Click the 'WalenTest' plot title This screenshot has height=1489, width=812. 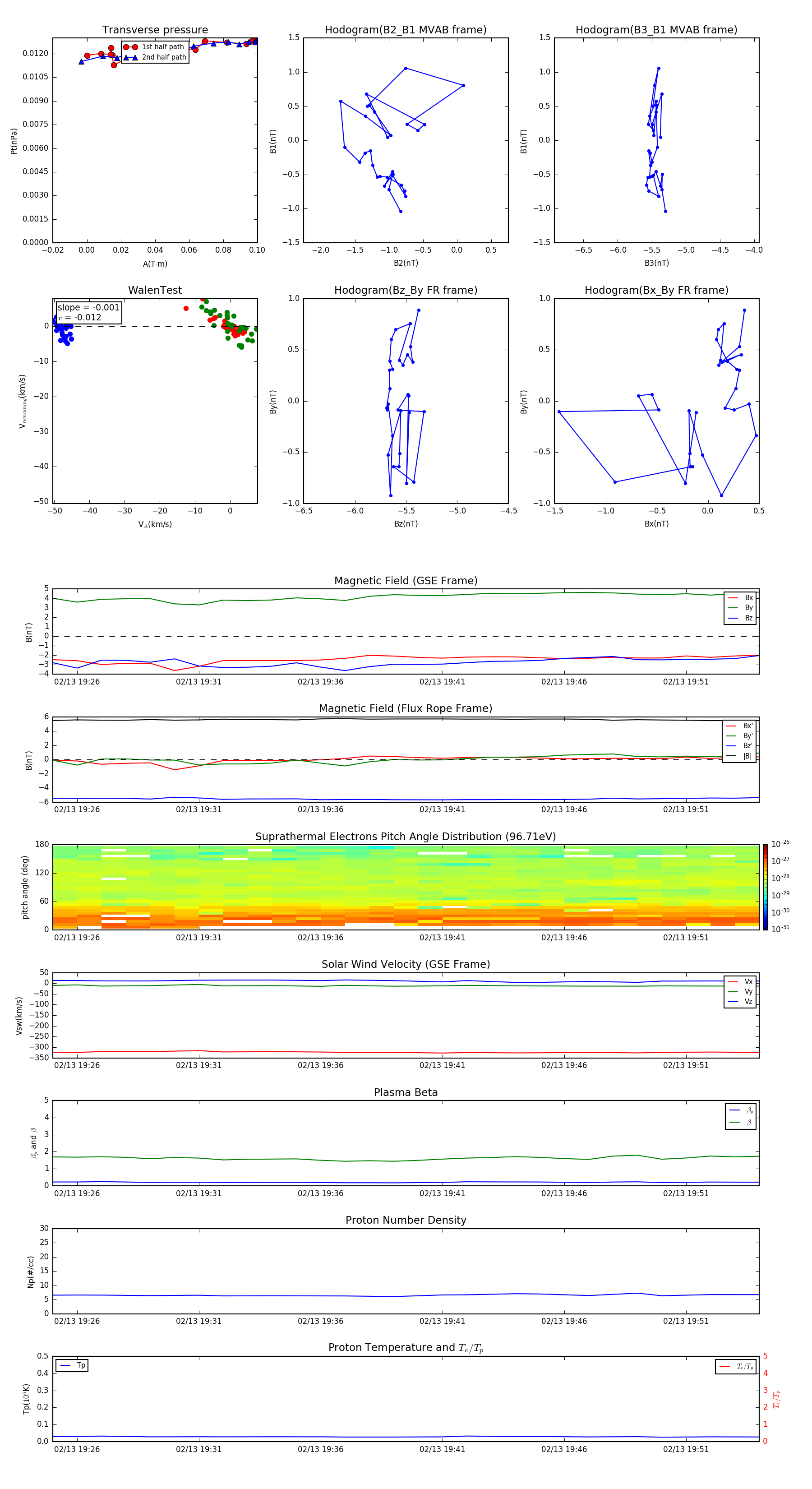tap(155, 290)
